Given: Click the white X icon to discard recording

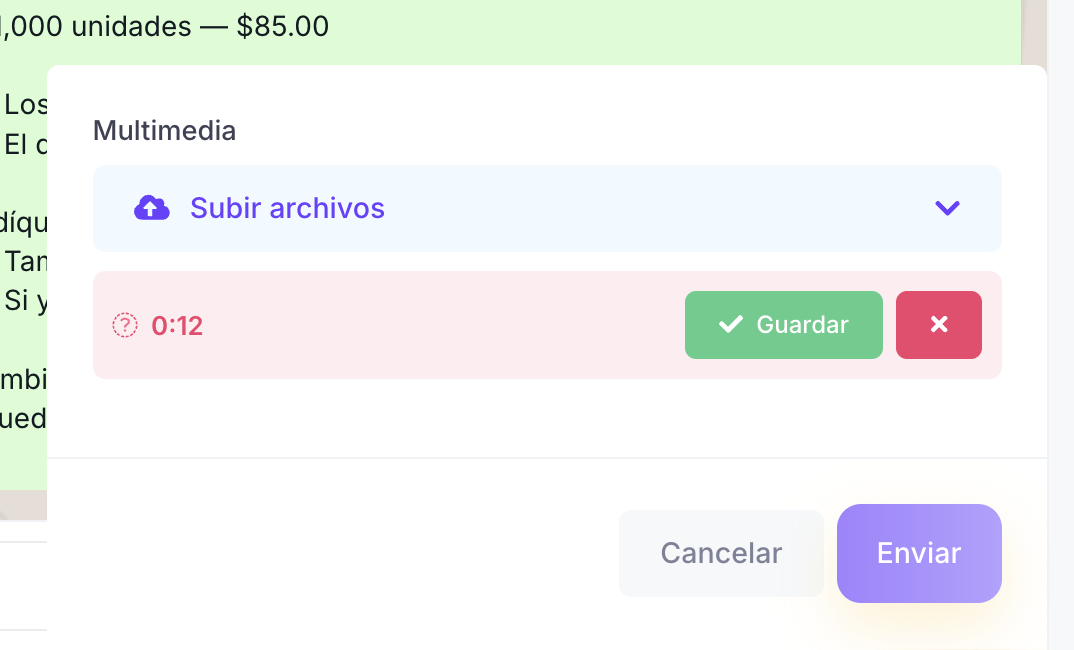Looking at the screenshot, I should click(x=938, y=324).
